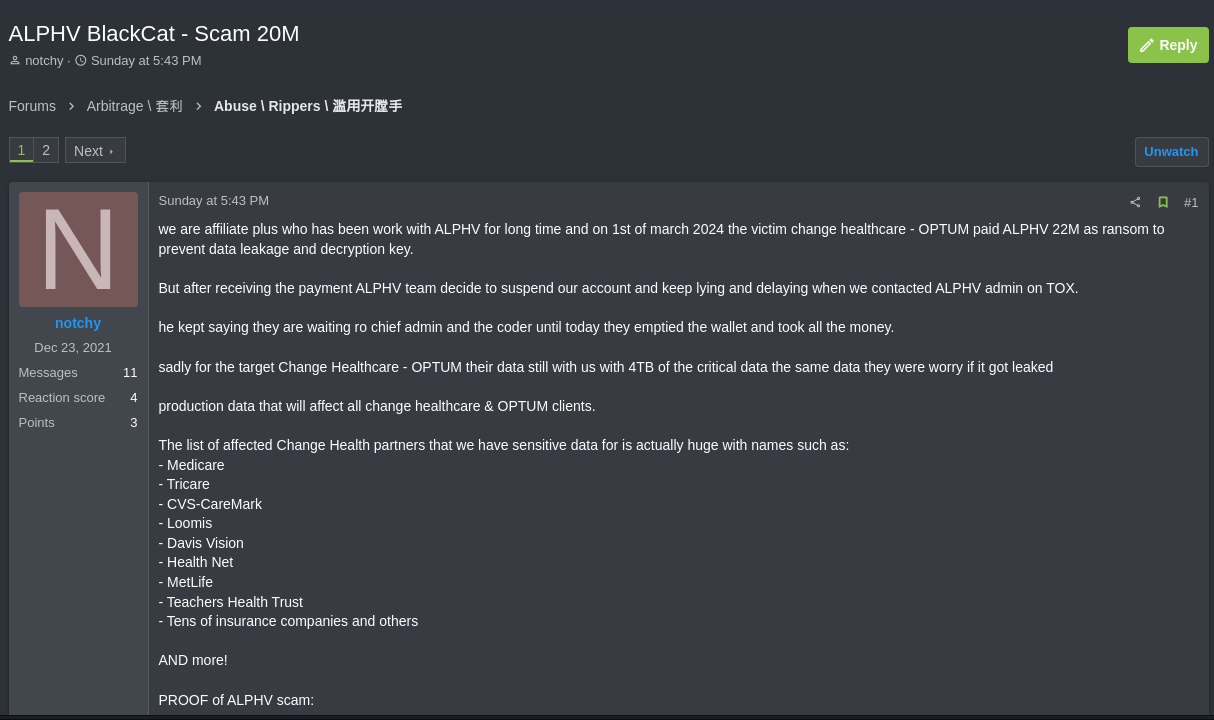The image size is (1214, 720).
Task: Toggle Unwatch for this thread
Action: pyautogui.click(x=1171, y=152)
